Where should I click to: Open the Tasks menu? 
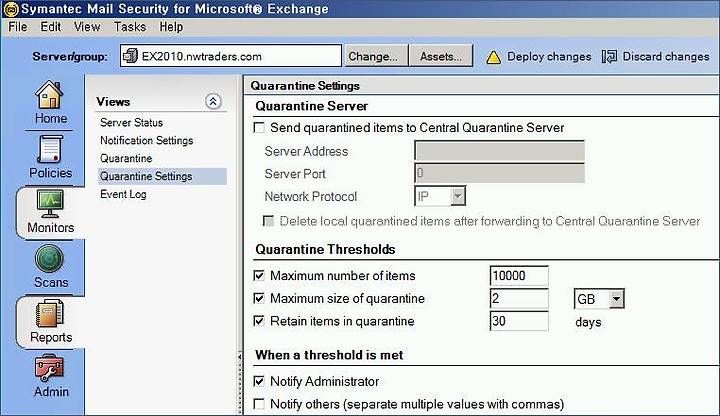point(130,27)
